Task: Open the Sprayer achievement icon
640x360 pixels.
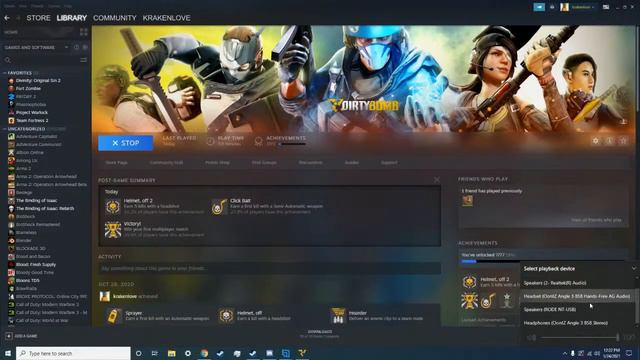Action: (x=114, y=316)
